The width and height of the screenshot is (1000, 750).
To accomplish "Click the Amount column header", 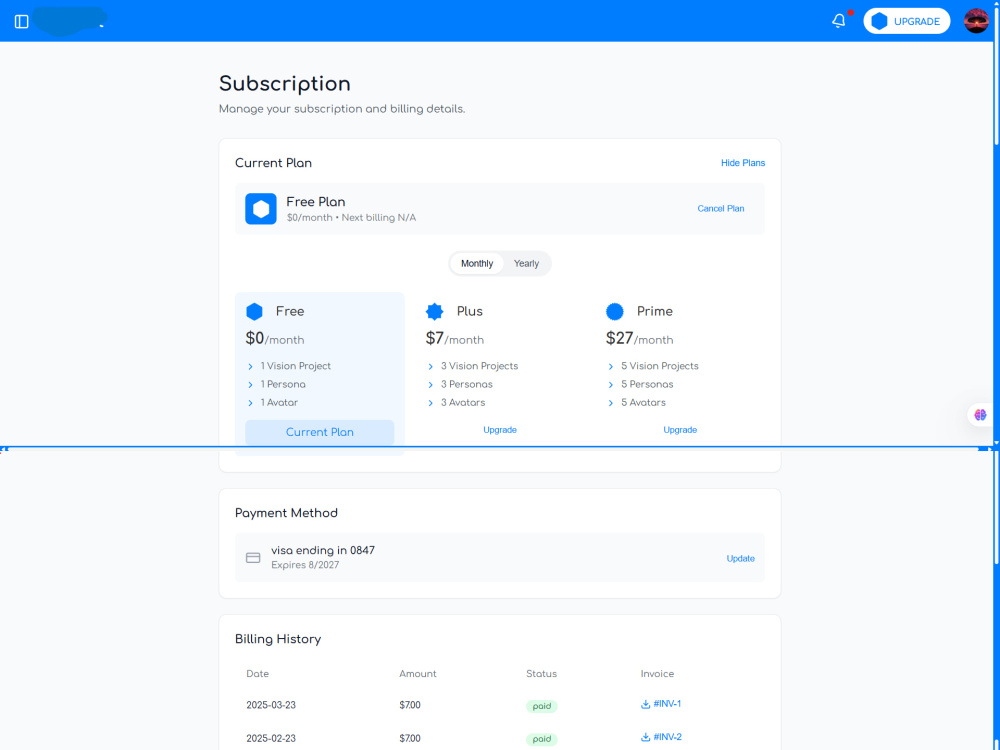I will (418, 674).
